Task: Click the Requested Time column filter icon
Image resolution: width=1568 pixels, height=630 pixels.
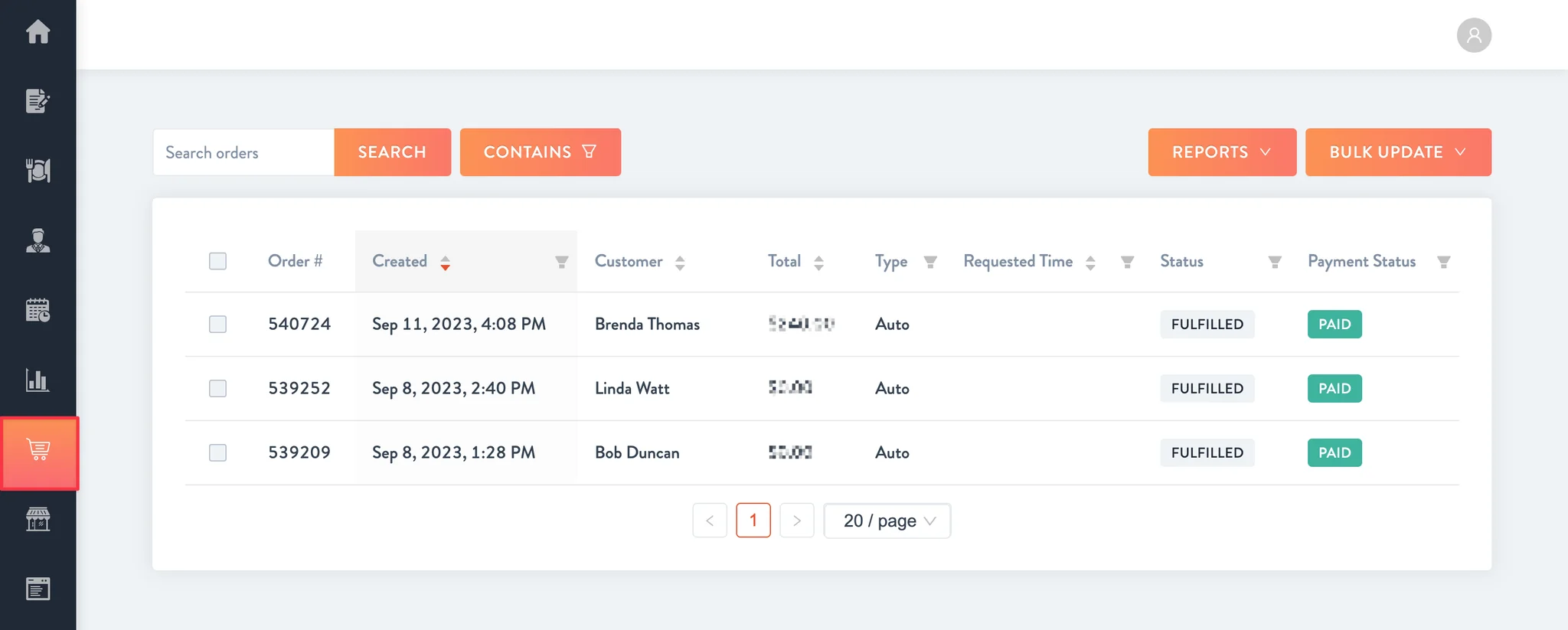Action: (x=1127, y=262)
